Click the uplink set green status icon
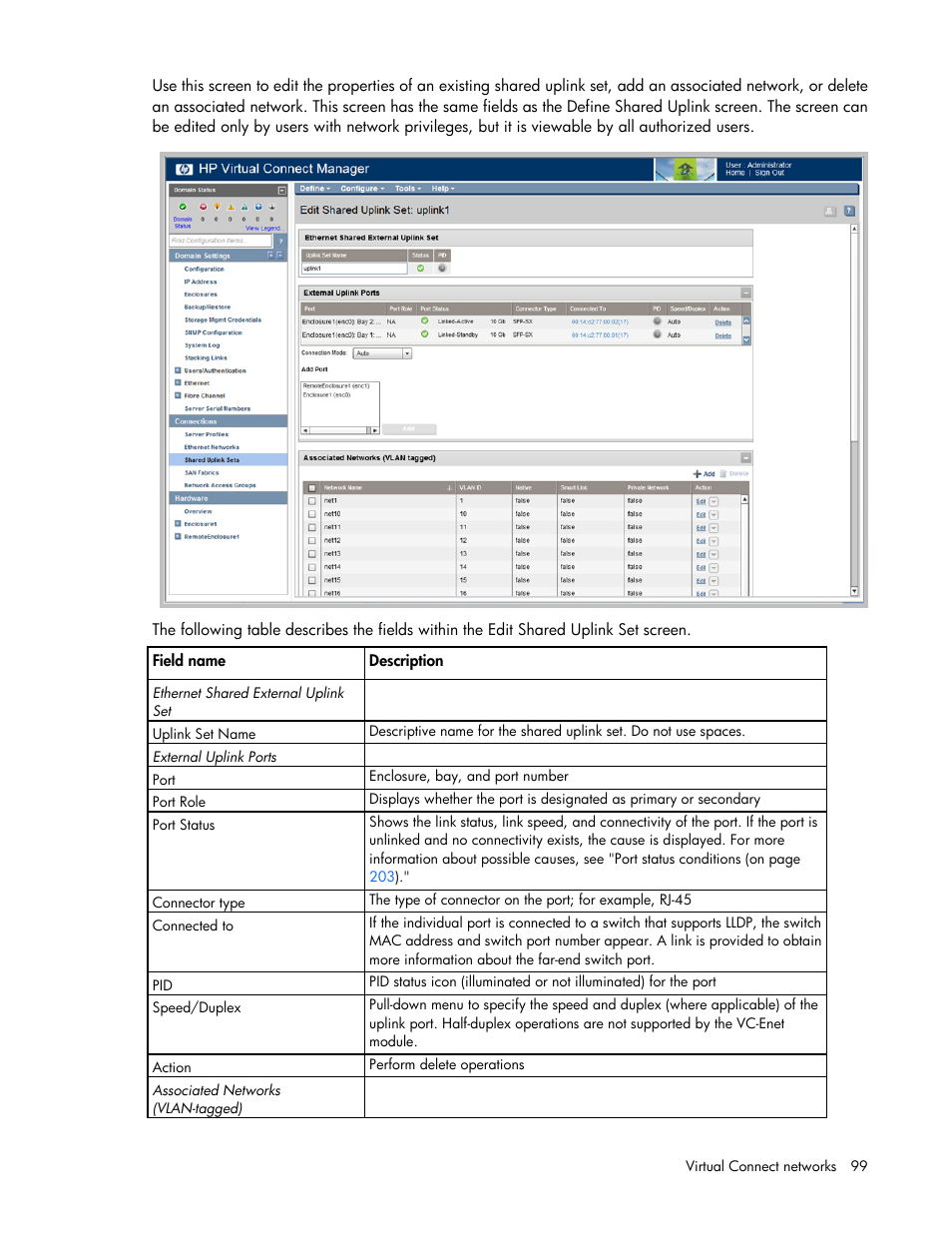Viewport: 952px width, 1233px height. coord(420,268)
